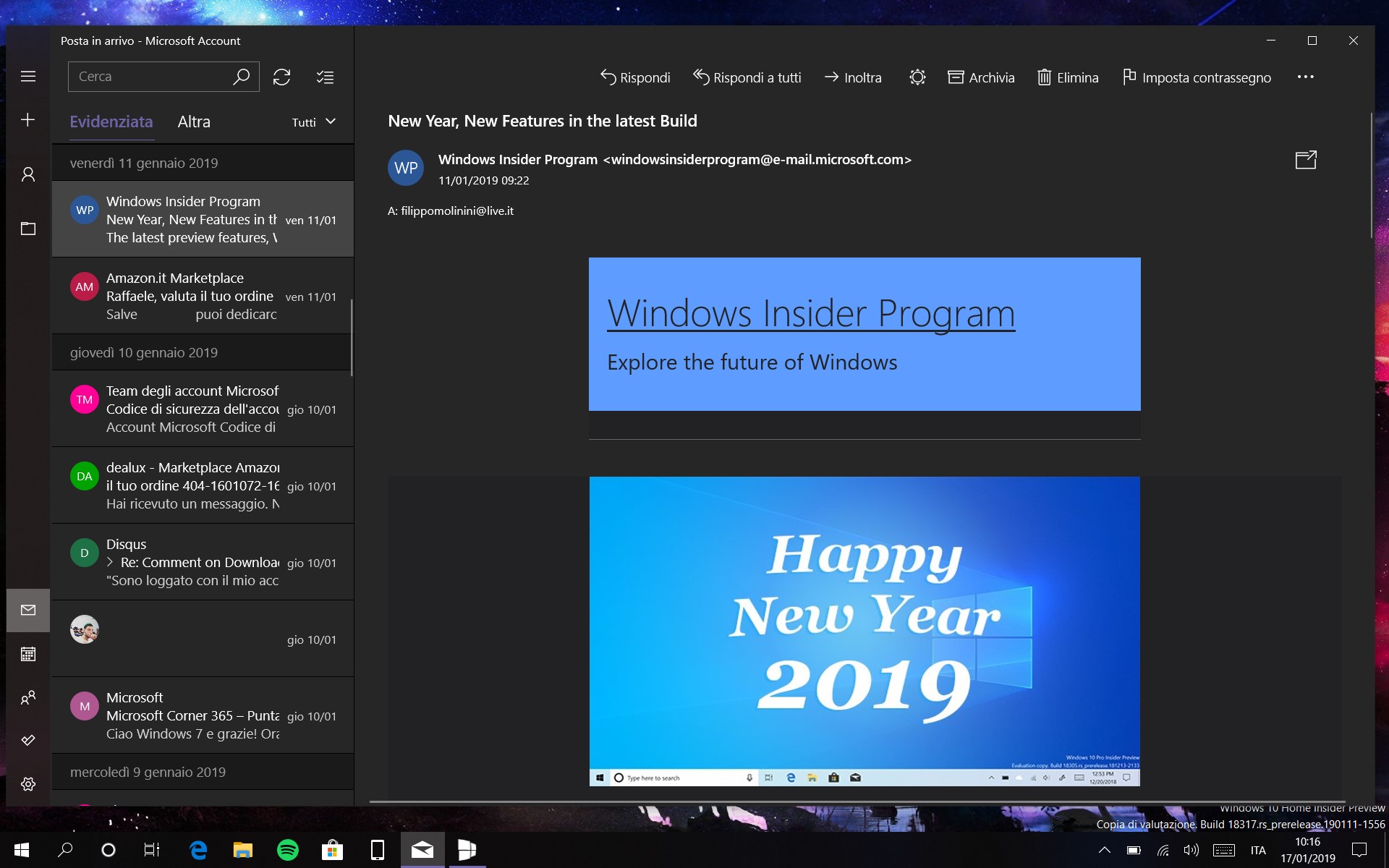Image resolution: width=1389 pixels, height=868 pixels.
Task: Archive message with Archivia
Action: 981,77
